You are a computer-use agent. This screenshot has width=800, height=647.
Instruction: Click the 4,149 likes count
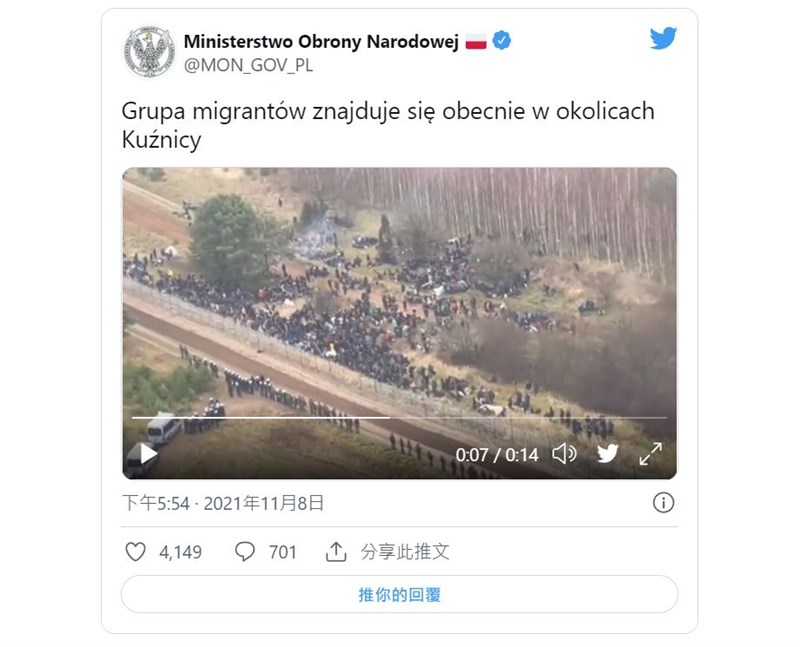181,552
